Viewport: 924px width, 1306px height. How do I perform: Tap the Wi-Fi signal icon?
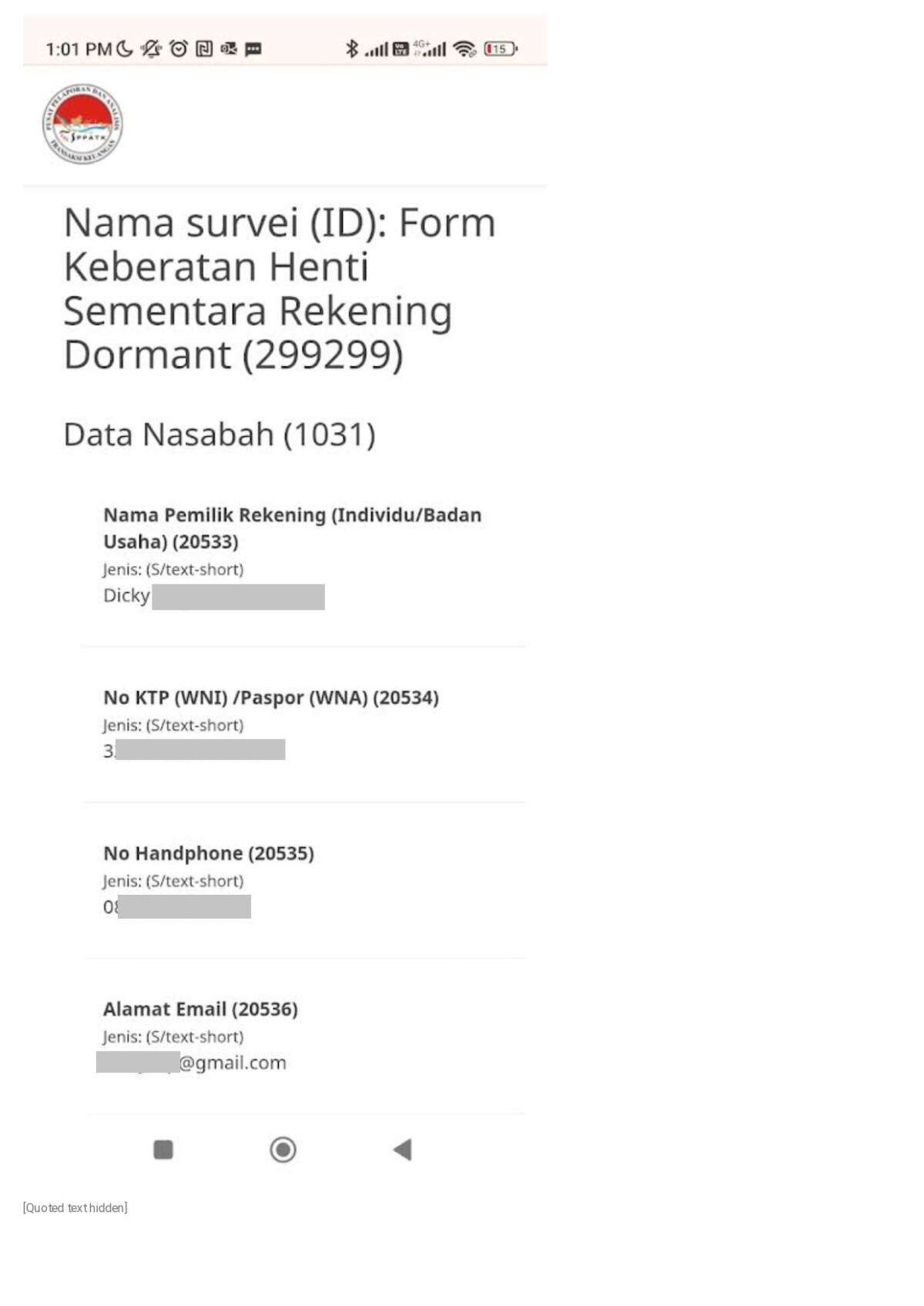464,49
